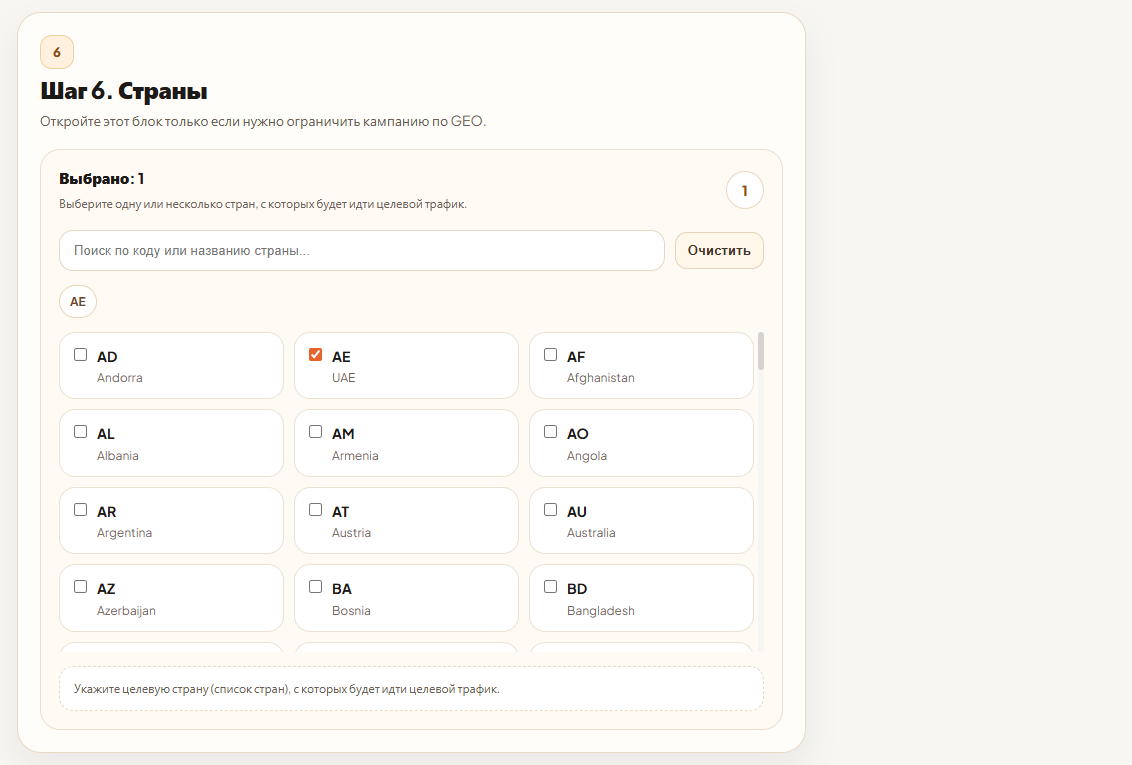Tick the BD Bangladesh checkbox
Image resolution: width=1132 pixels, height=765 pixels.
[551, 587]
